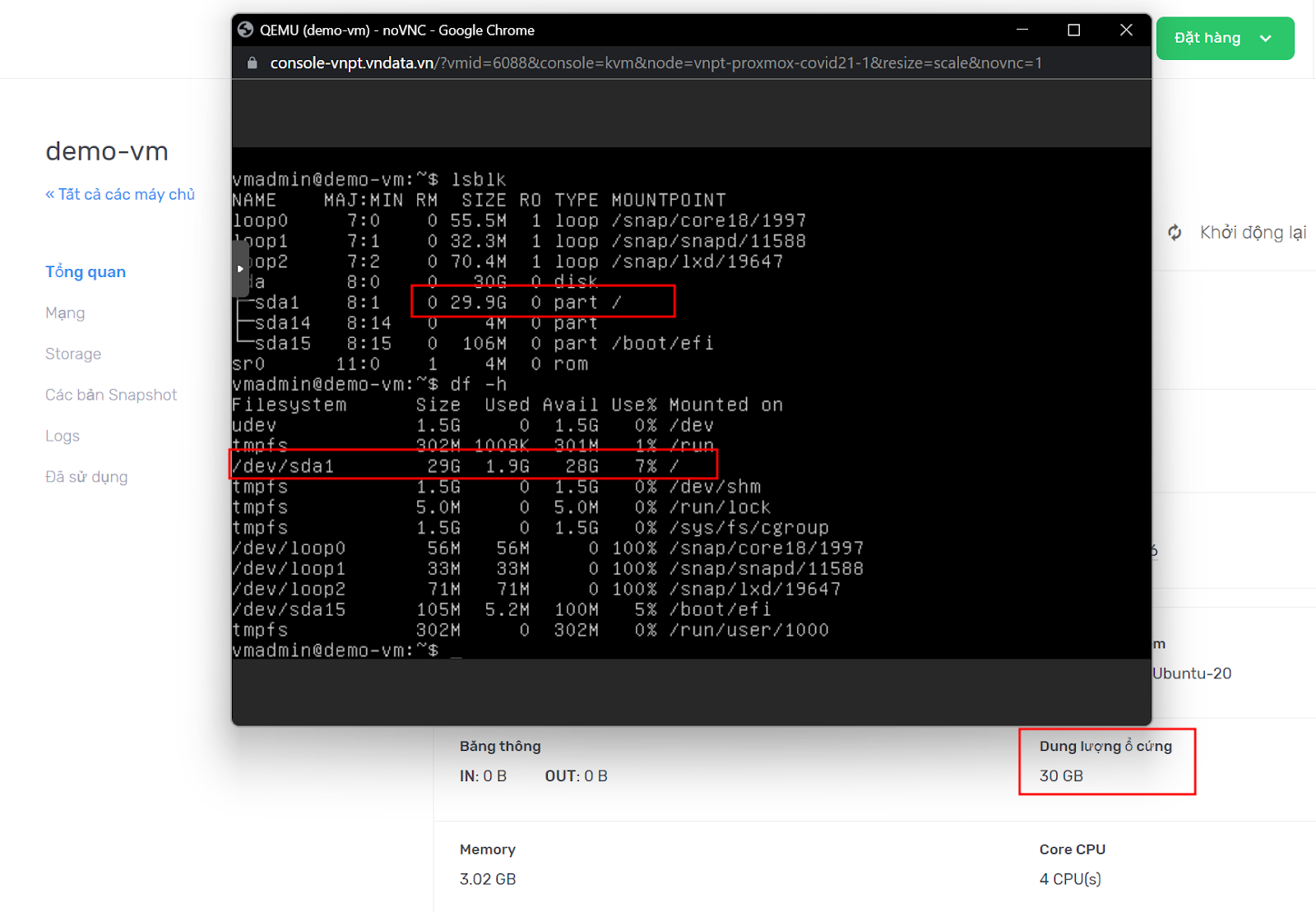Click the padlock icon in address bar

(253, 63)
